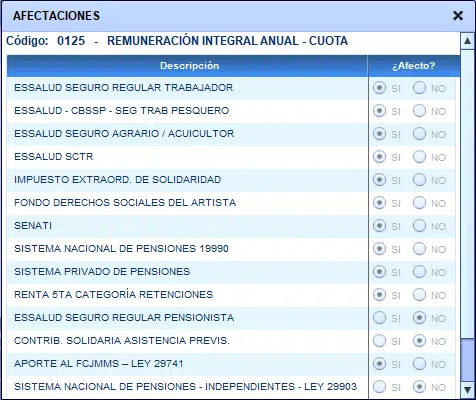
Task: Select SI for RENTA 5TA CATEGORÍA RETENCIONES
Action: [x=379, y=295]
